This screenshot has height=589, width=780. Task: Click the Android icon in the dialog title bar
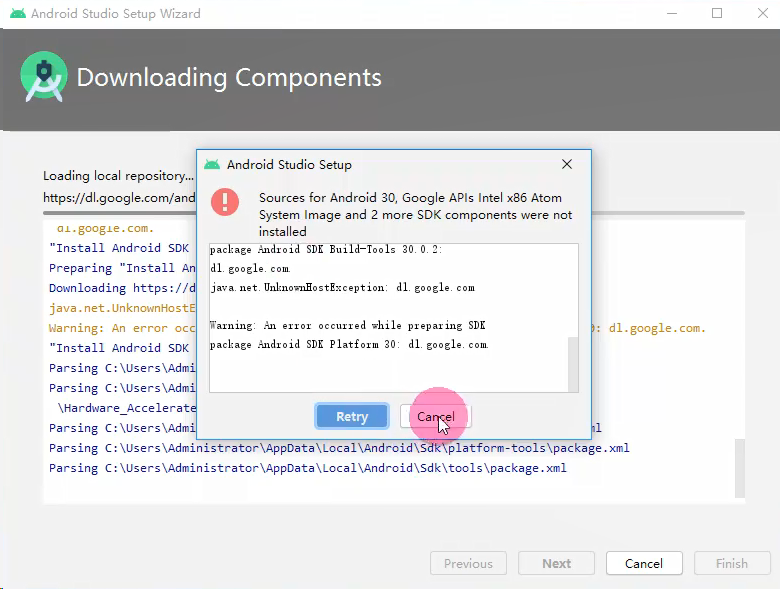[x=212, y=165]
